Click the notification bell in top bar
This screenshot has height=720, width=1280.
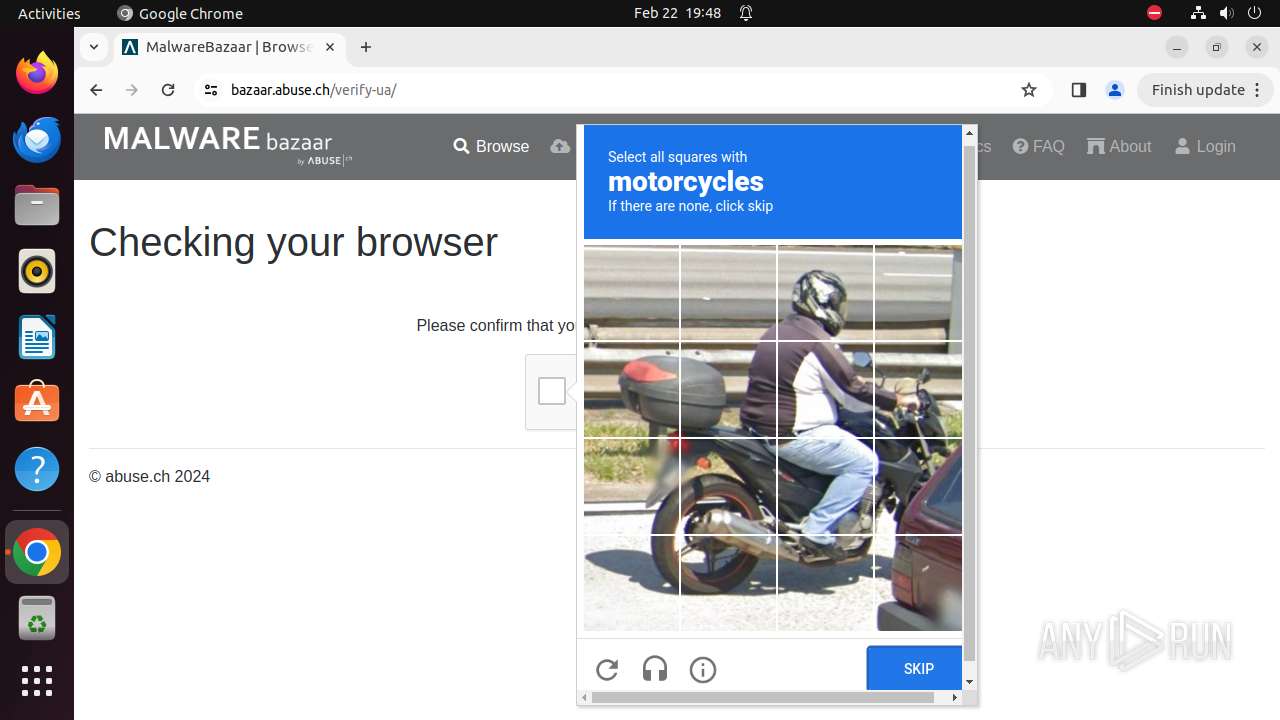click(x=746, y=13)
